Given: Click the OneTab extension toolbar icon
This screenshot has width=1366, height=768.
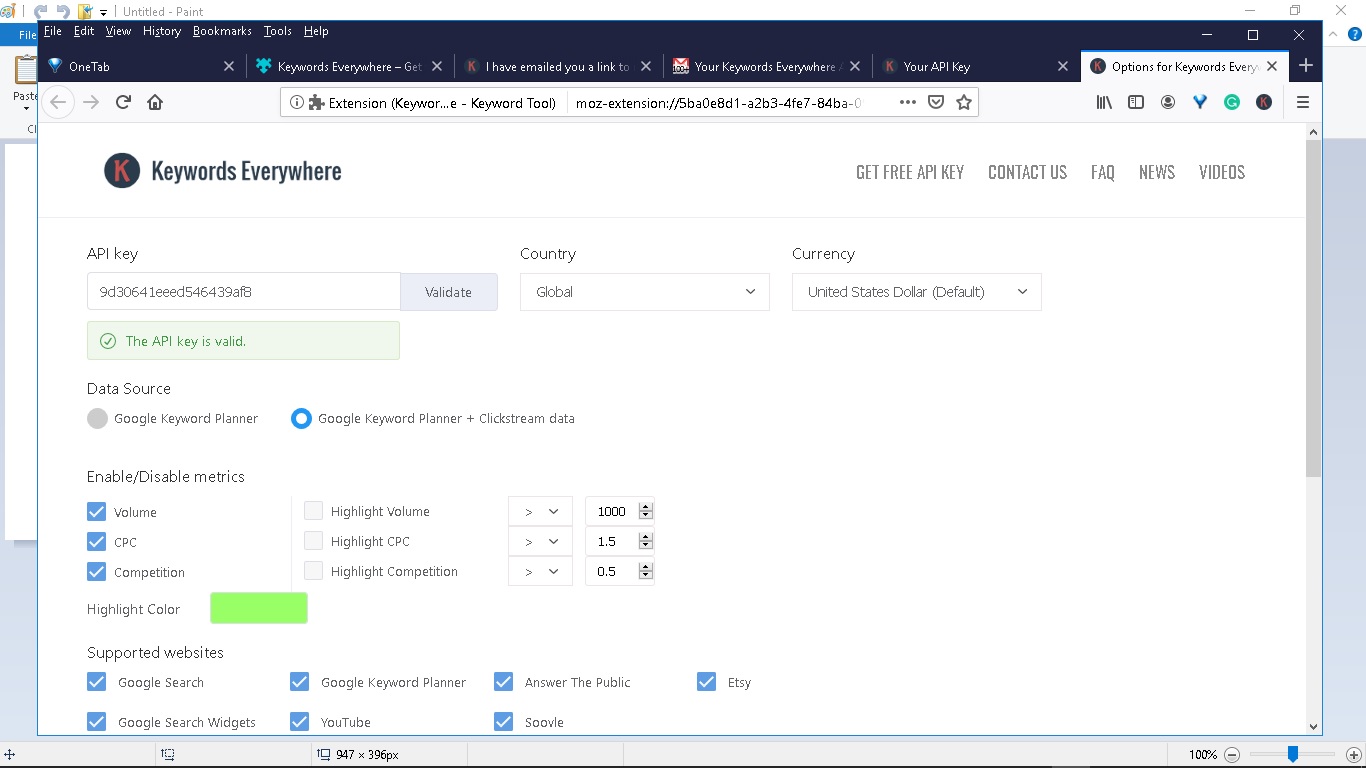Looking at the screenshot, I should [x=1200, y=102].
